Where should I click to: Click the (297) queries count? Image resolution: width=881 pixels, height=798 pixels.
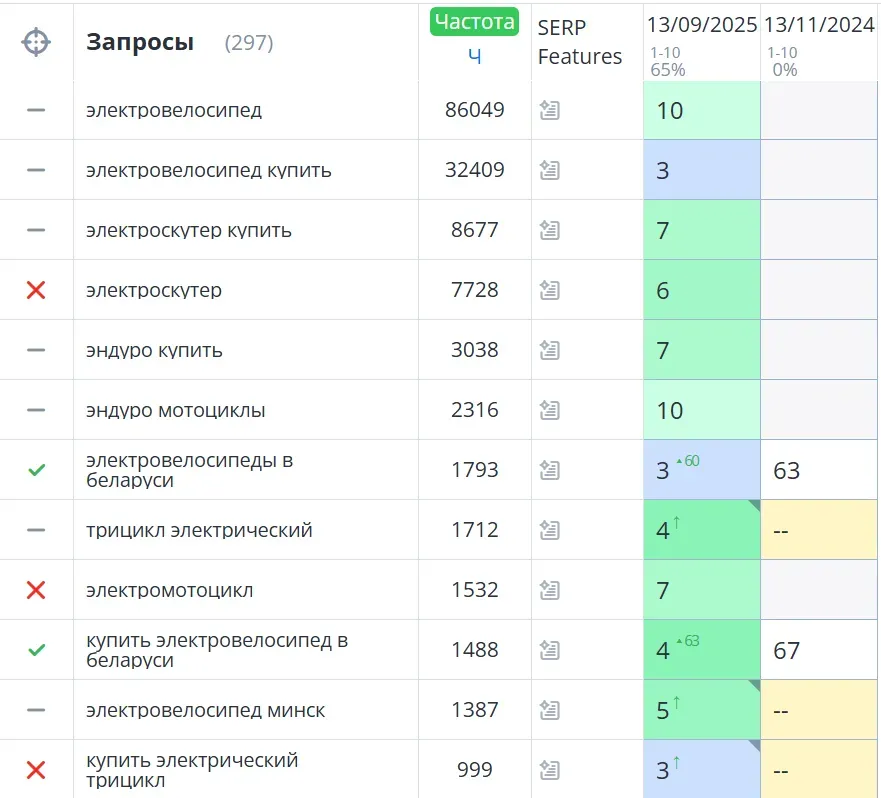tap(249, 43)
